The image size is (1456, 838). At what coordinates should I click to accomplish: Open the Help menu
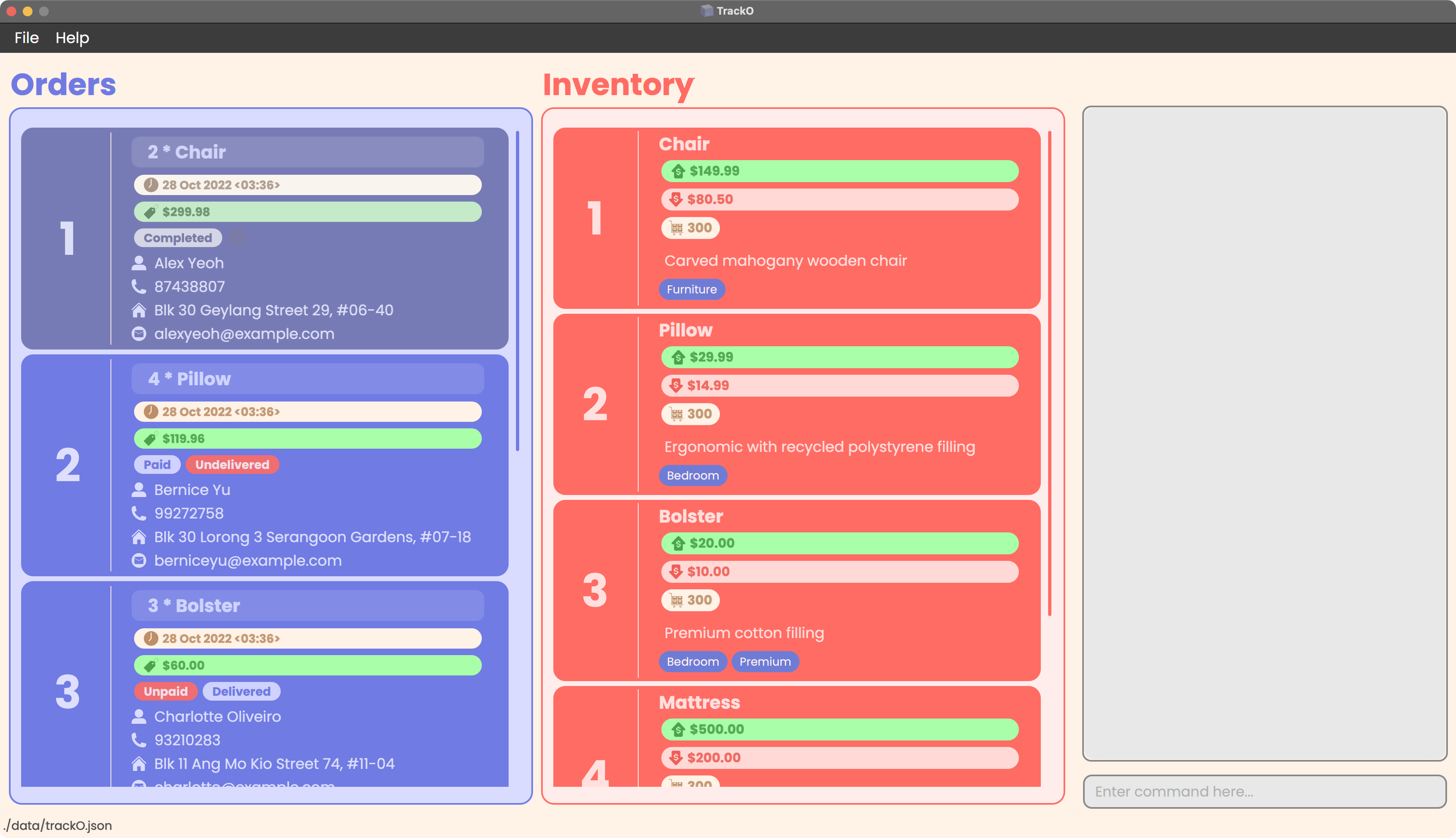[x=72, y=38]
